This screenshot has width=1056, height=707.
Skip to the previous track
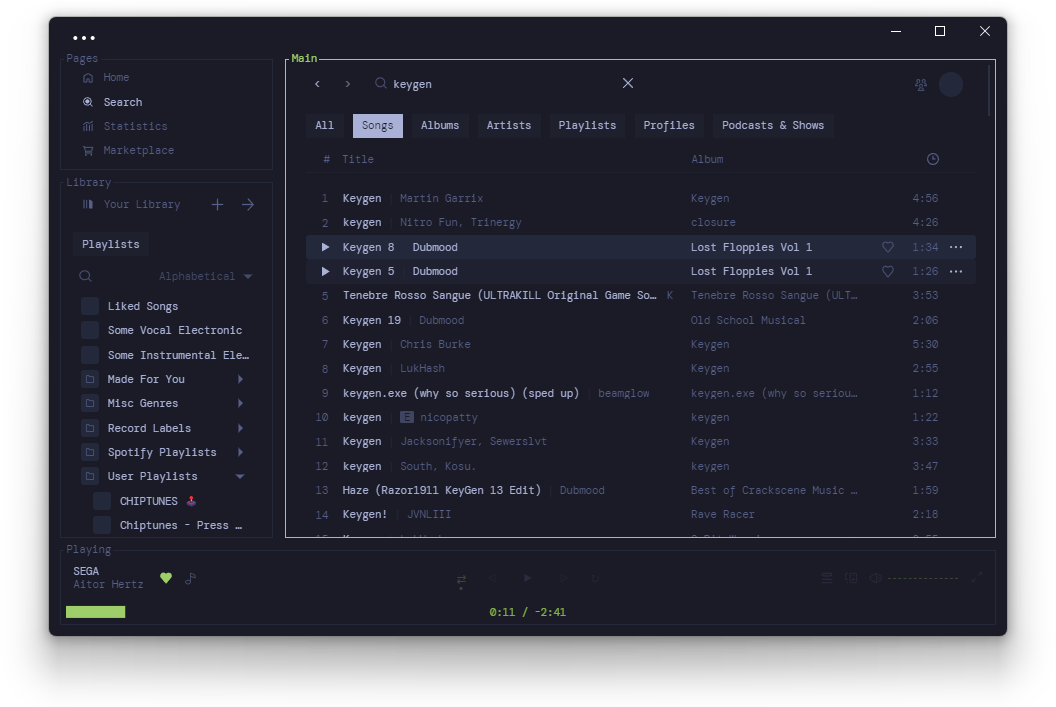[x=492, y=578]
